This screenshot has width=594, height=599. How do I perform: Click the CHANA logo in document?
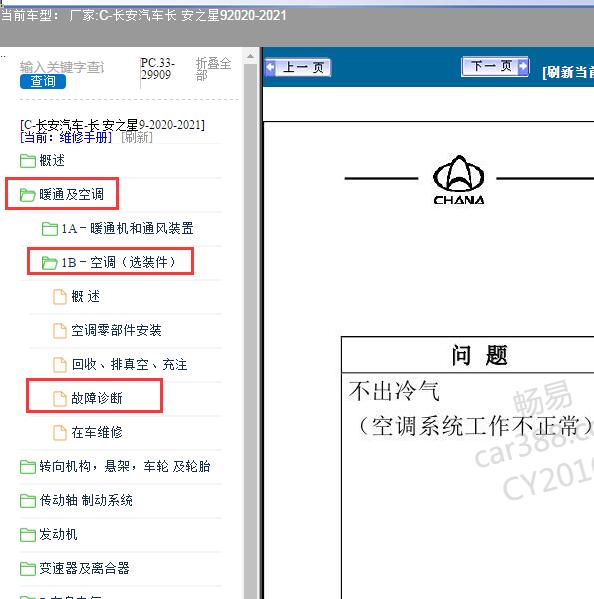tap(459, 180)
